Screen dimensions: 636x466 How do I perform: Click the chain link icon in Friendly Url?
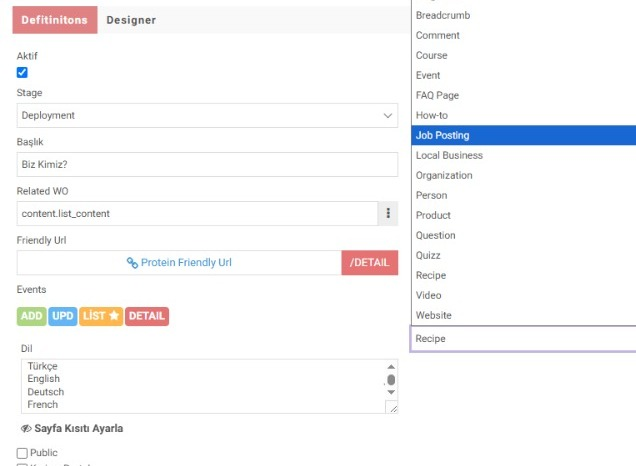(x=132, y=263)
